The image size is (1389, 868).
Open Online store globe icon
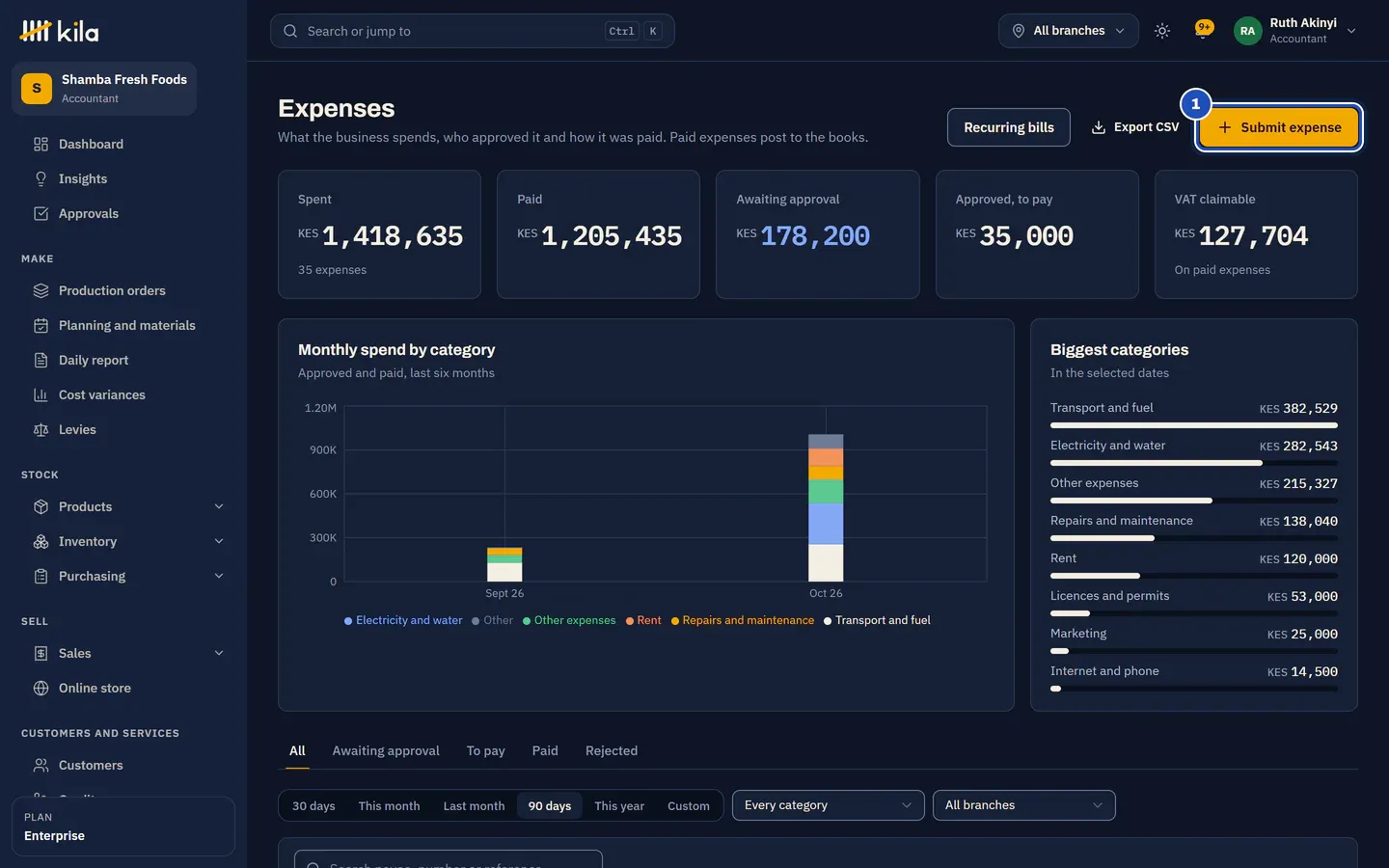[41, 688]
